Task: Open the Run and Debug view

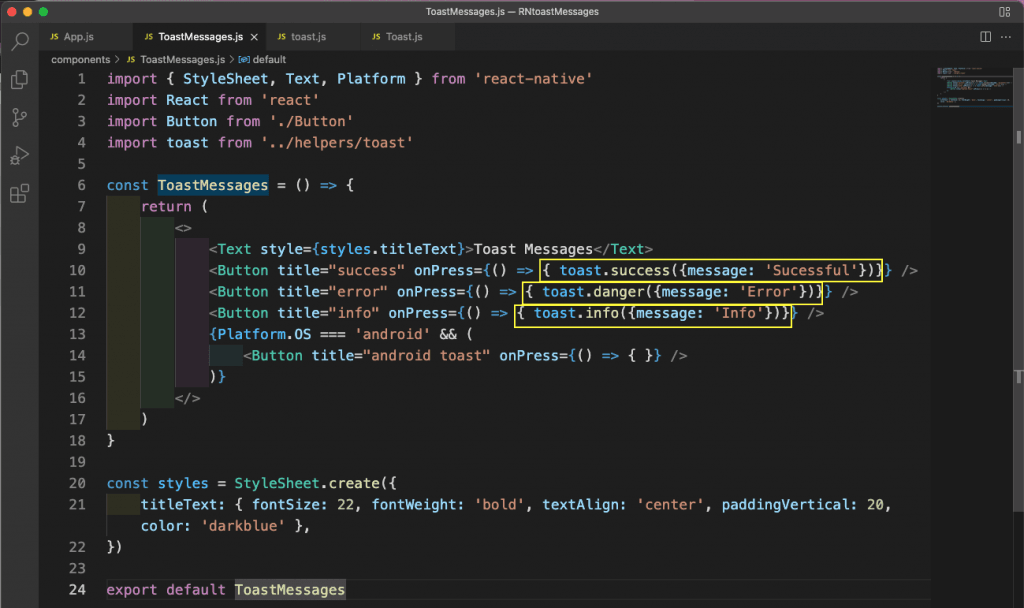Action: tap(19, 156)
